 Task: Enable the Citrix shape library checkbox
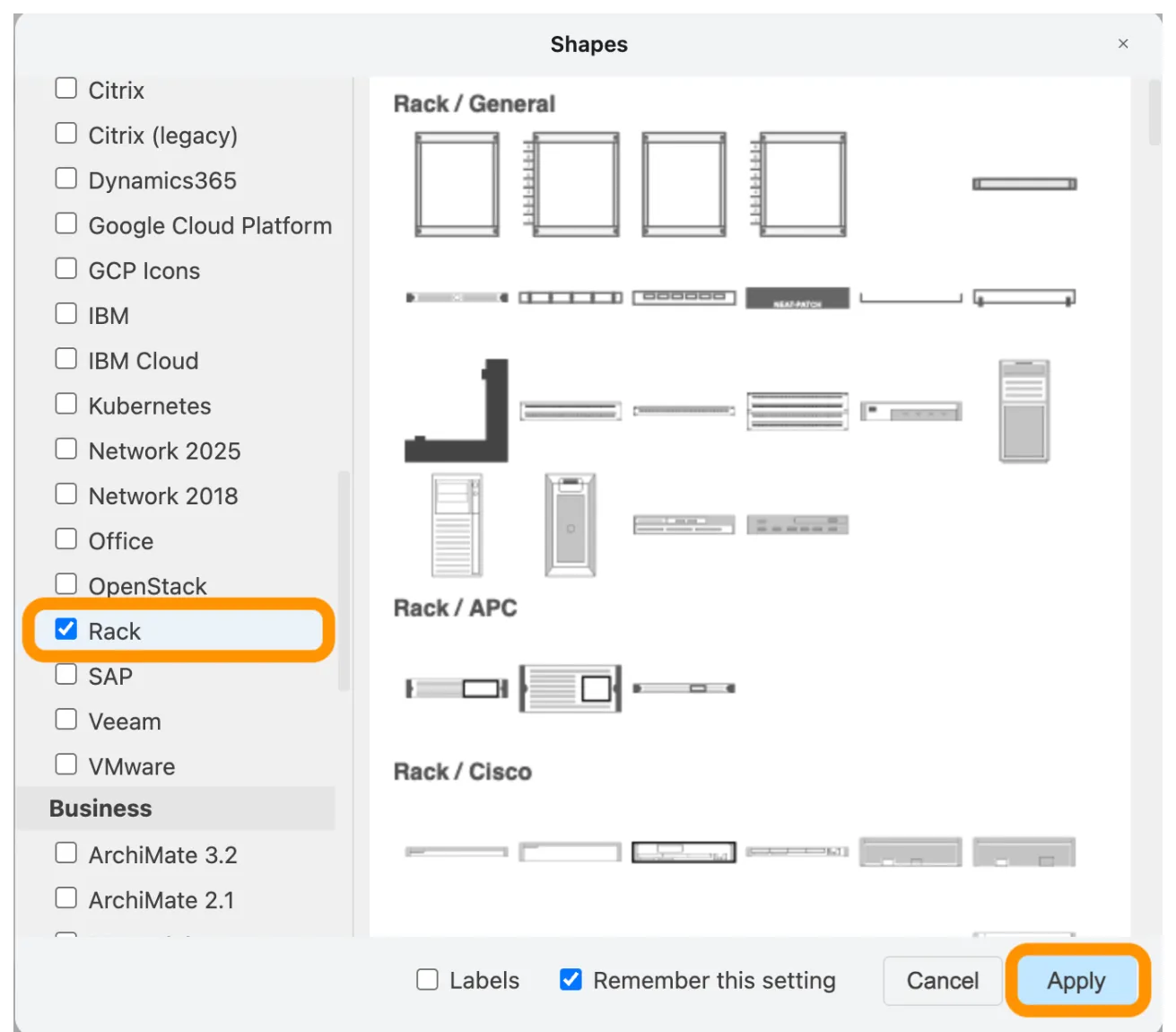66,88
